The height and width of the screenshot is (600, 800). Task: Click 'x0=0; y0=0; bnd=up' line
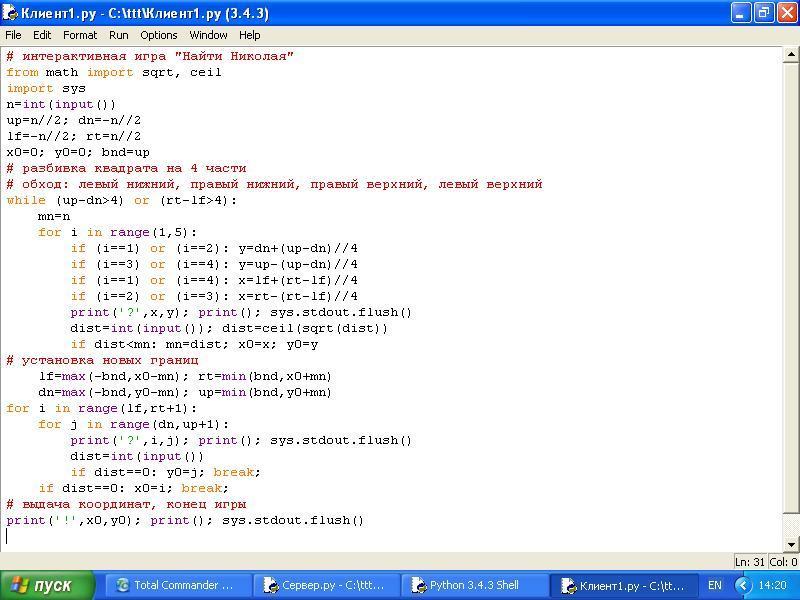pyautogui.click(x=78, y=153)
